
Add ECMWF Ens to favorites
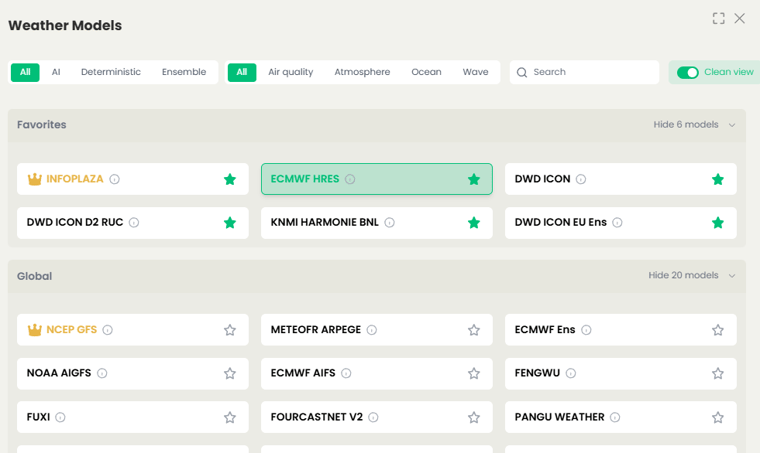718,330
